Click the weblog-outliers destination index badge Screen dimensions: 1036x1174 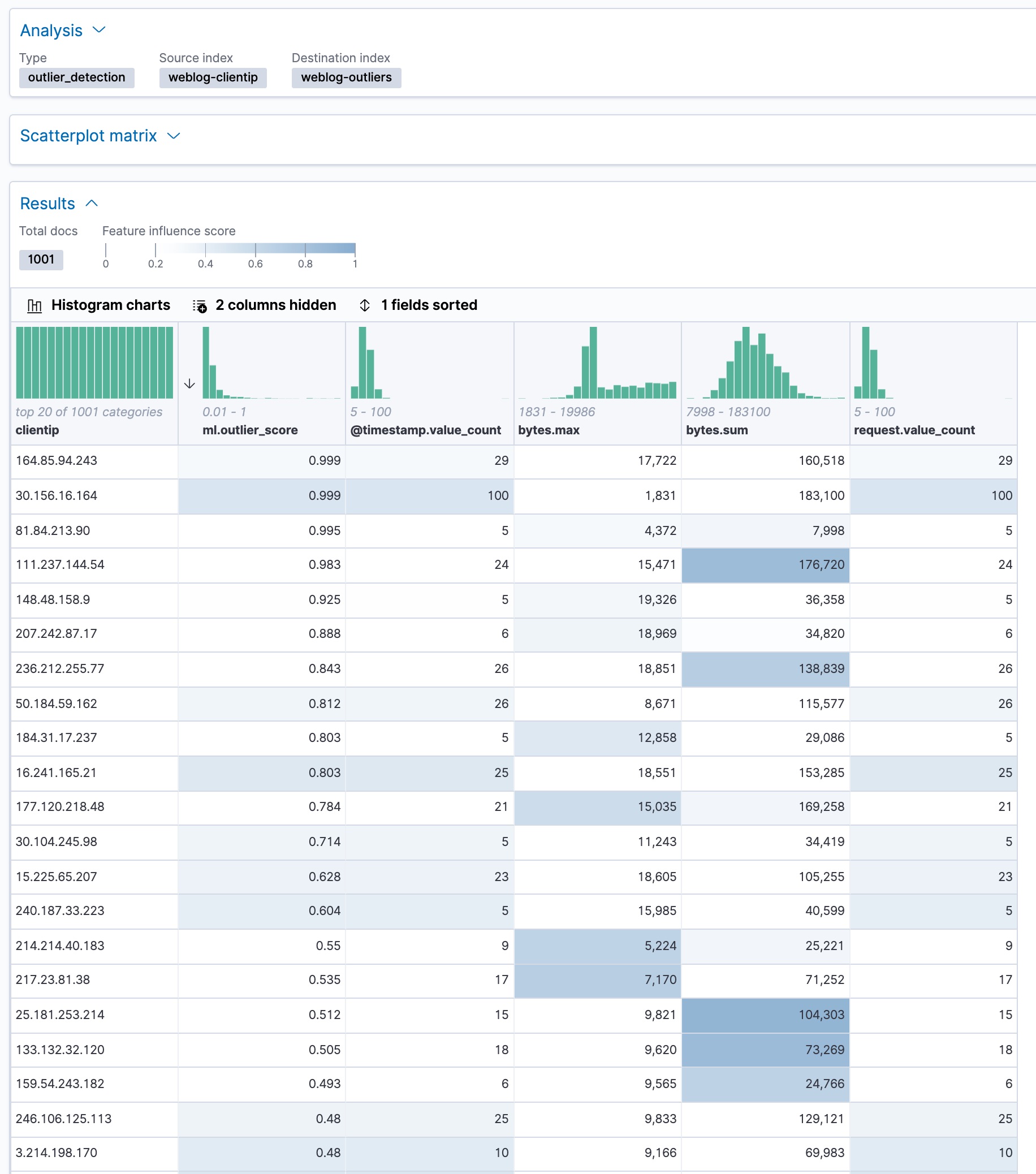click(346, 77)
